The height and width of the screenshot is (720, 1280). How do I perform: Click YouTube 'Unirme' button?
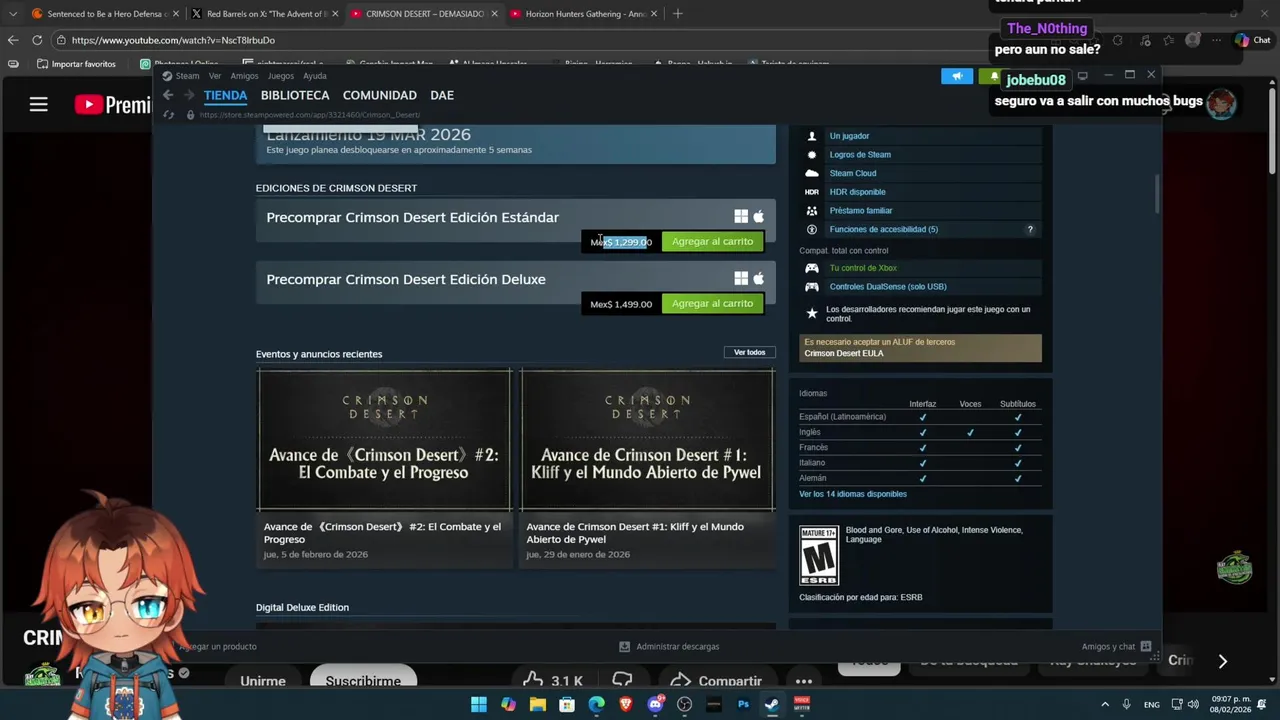coord(263,681)
